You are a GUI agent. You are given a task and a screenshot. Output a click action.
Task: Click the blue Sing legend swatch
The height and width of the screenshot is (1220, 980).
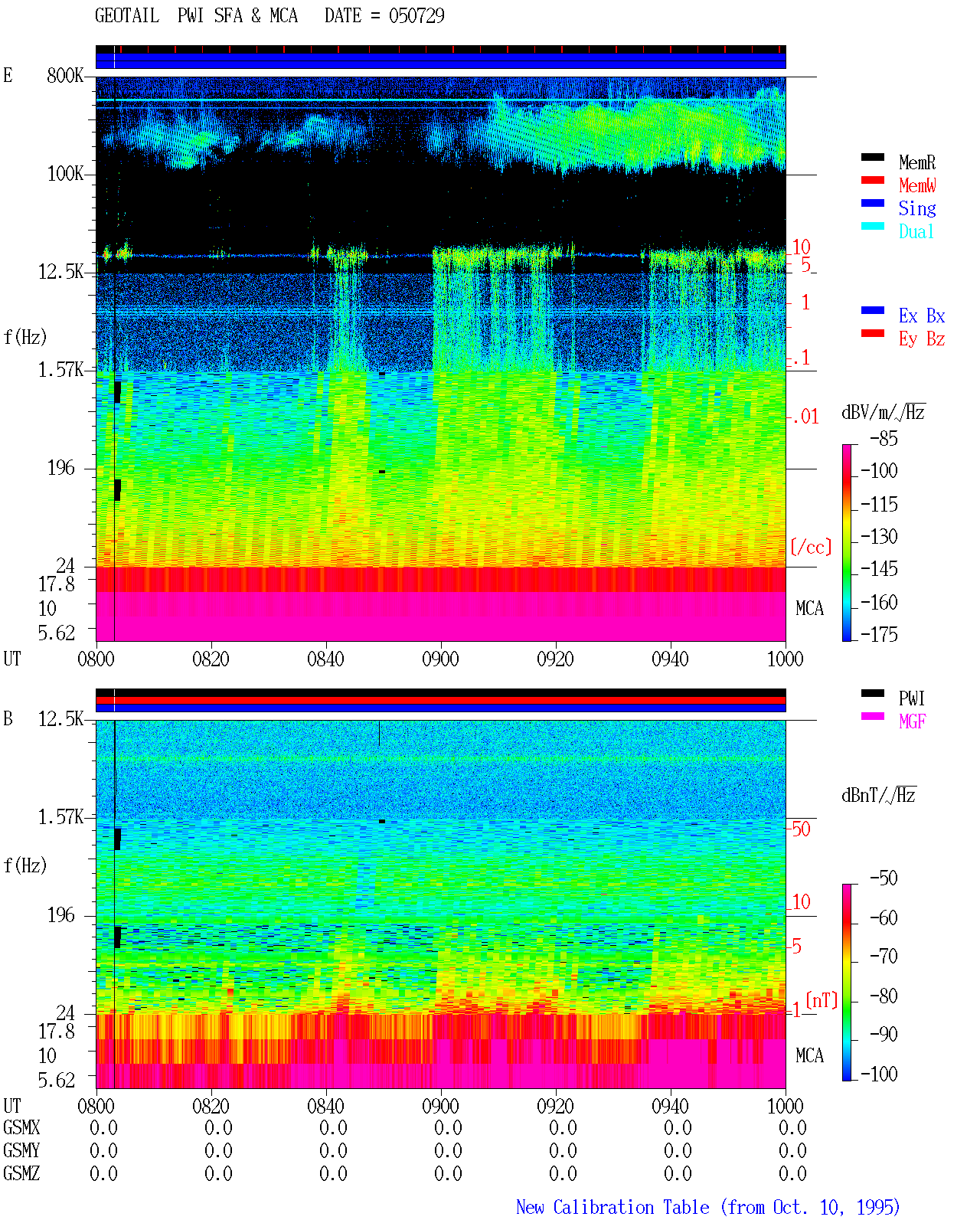point(873,203)
